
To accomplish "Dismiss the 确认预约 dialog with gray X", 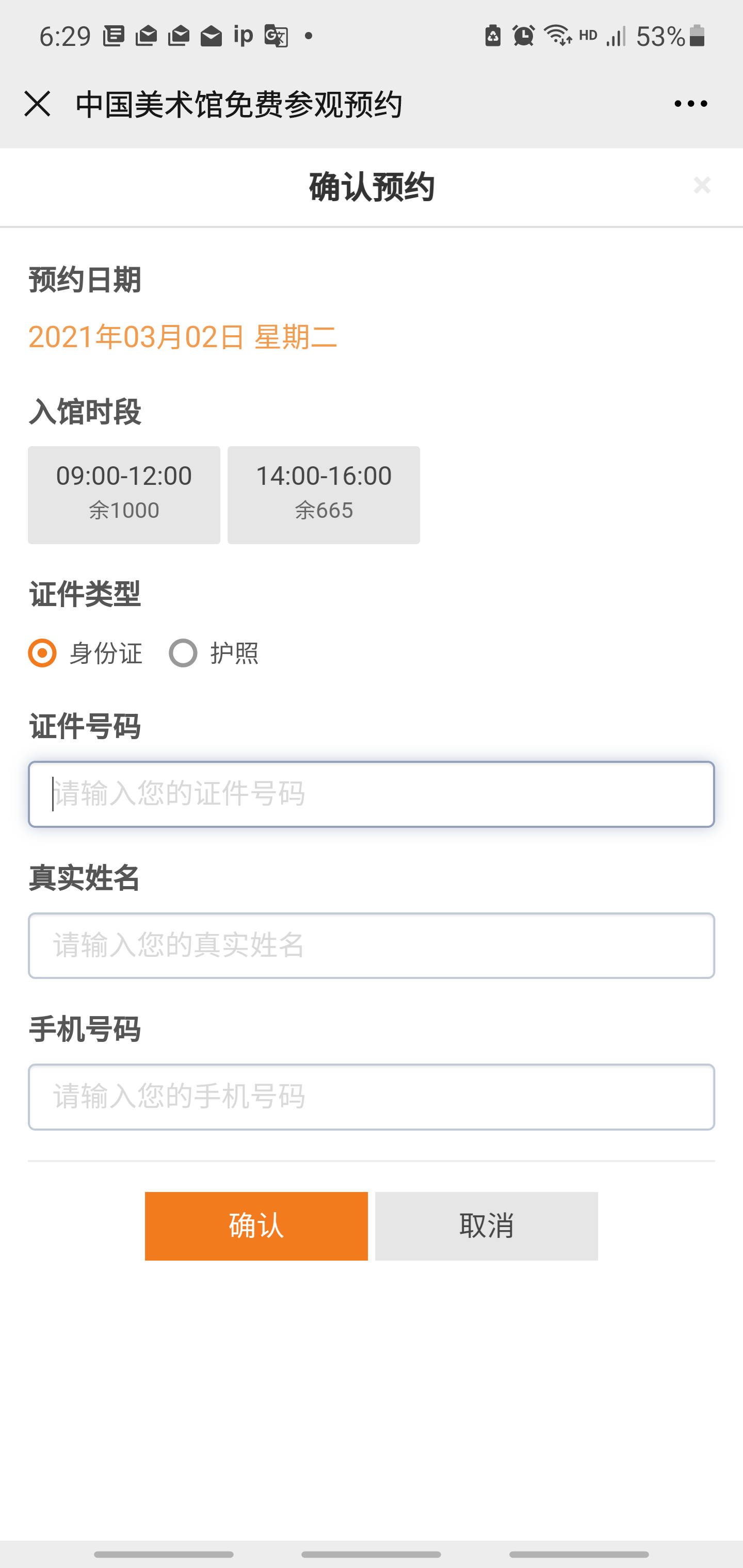I will (702, 185).
